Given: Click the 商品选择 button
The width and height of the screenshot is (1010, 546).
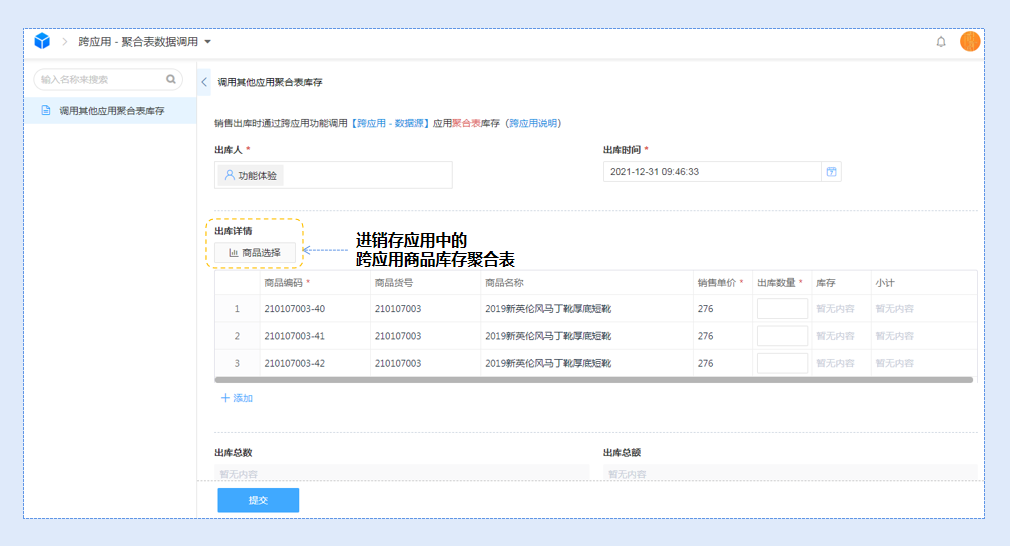Looking at the screenshot, I should (255, 253).
